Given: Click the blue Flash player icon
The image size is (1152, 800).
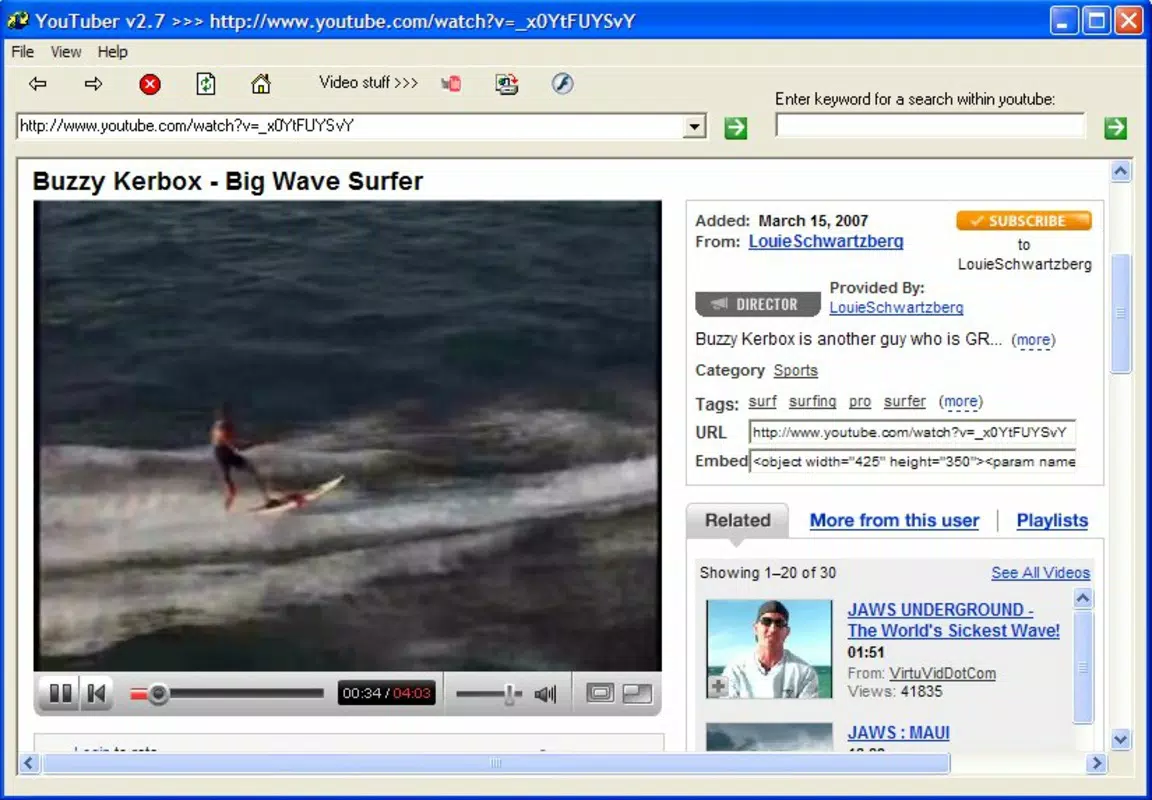Looking at the screenshot, I should click(x=563, y=84).
